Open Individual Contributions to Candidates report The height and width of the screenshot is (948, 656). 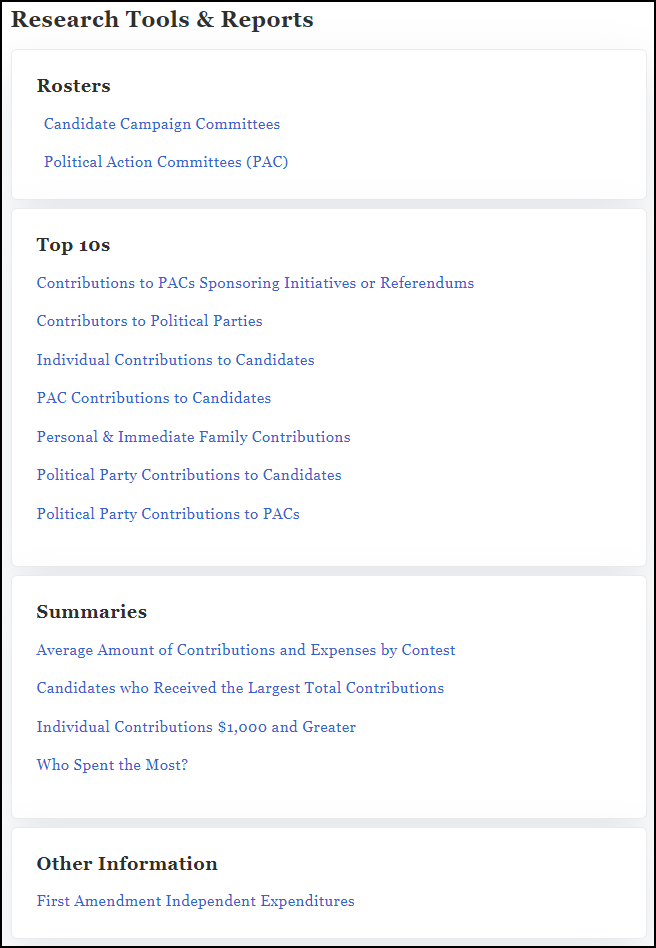175,360
